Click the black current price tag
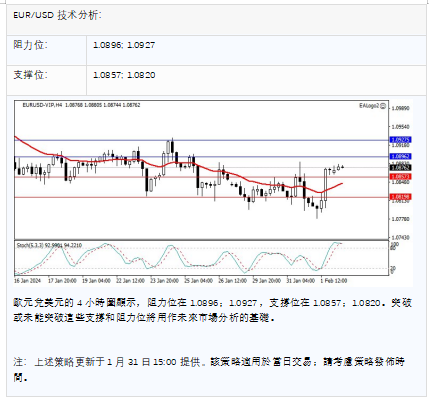 (x=400, y=168)
